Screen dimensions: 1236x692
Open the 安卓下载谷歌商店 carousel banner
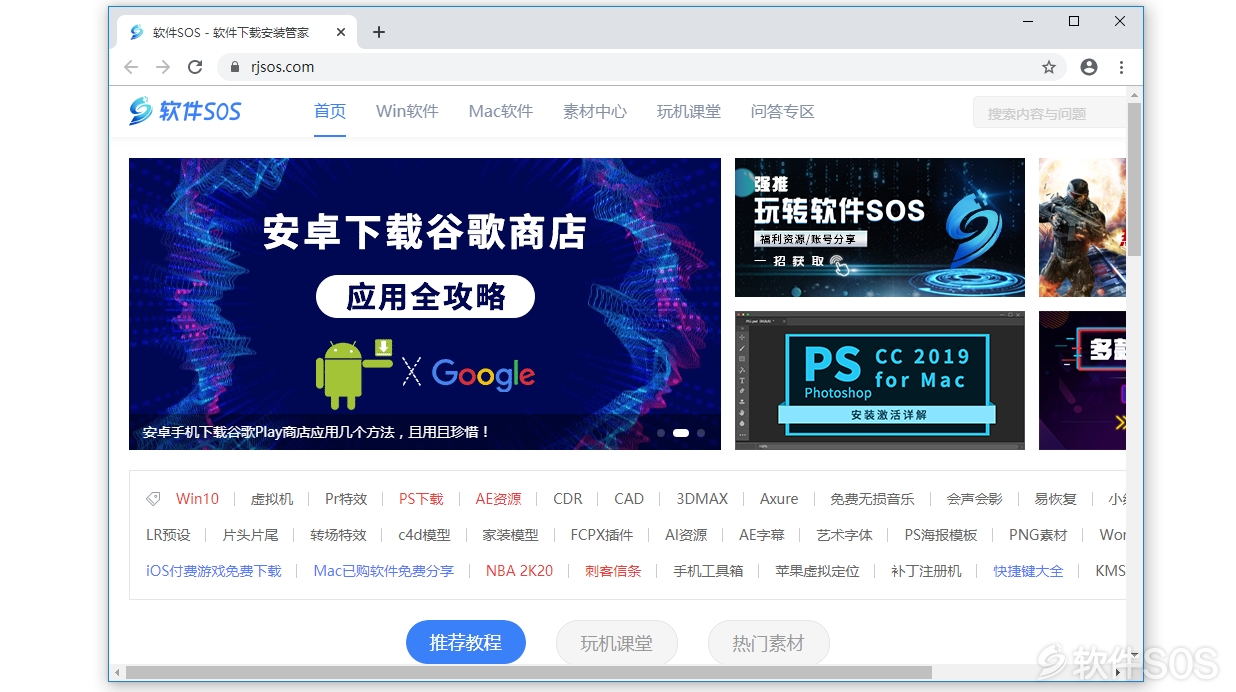tap(425, 303)
